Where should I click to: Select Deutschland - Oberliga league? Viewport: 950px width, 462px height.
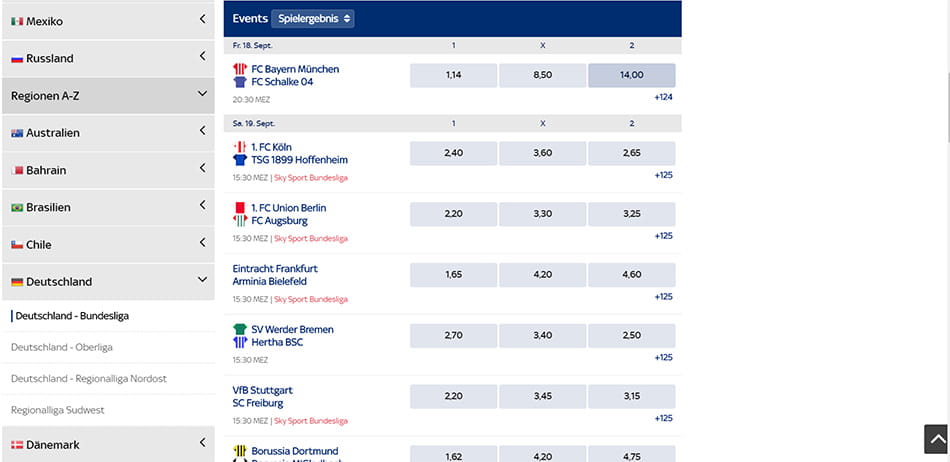62,348
